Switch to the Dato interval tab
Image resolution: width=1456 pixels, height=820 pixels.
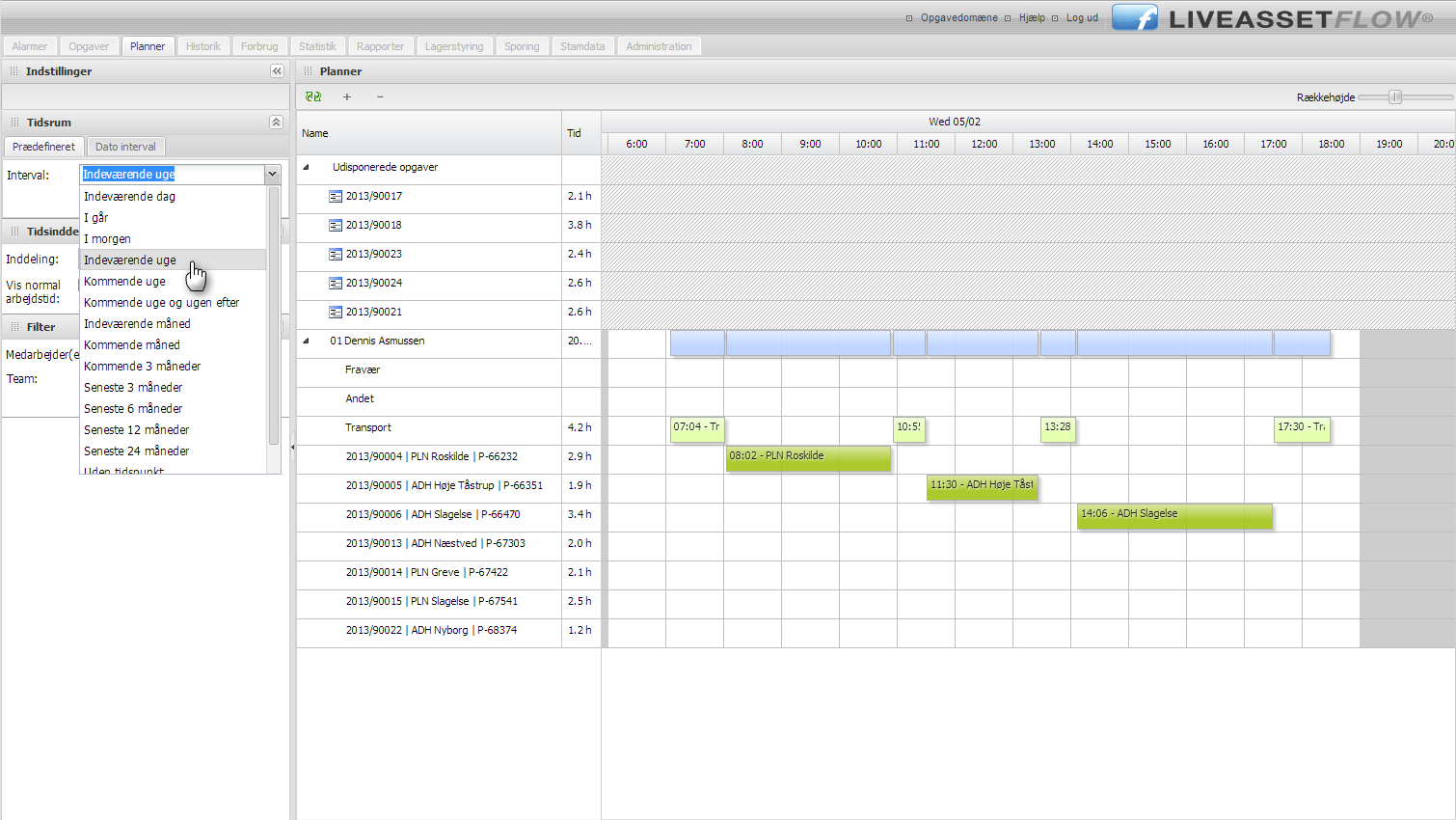point(125,147)
